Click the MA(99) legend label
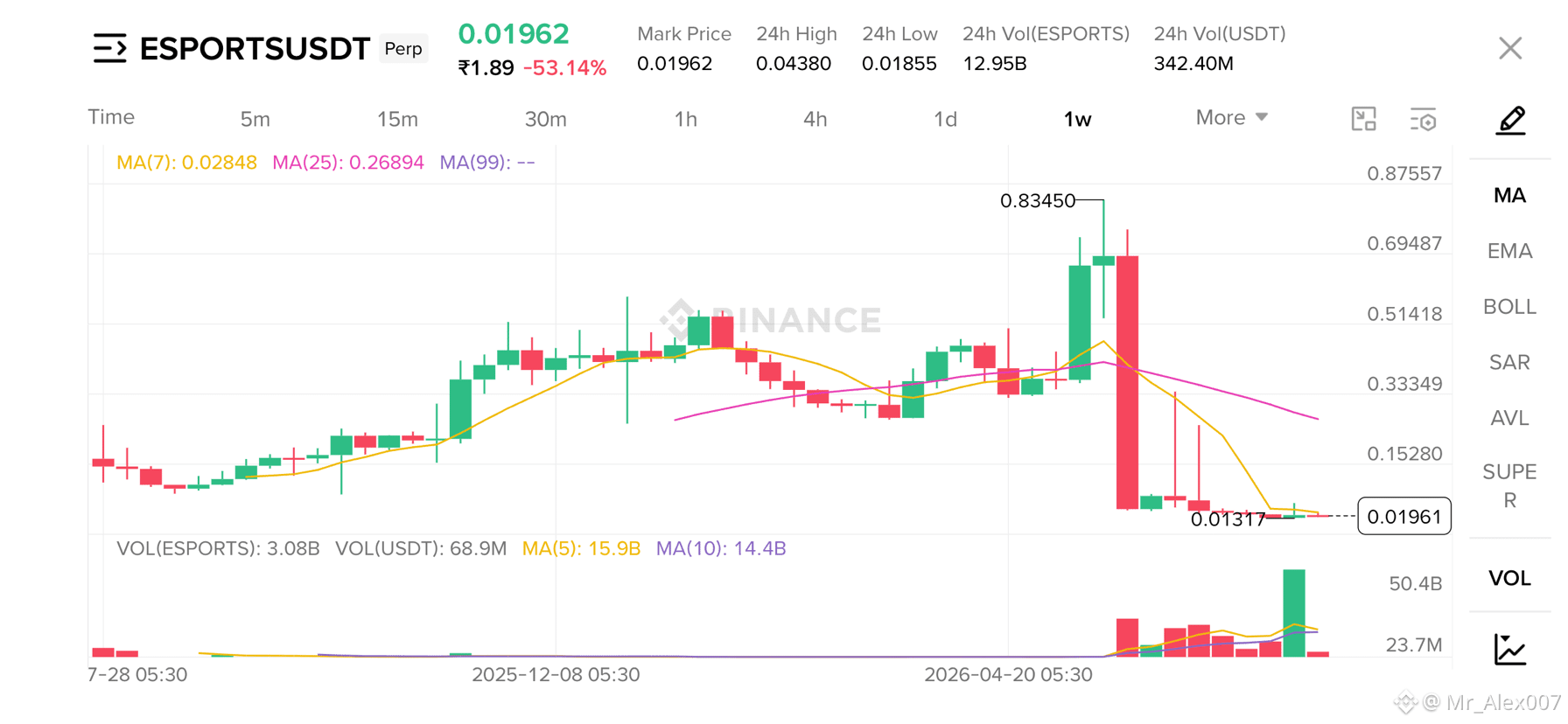 click(x=486, y=163)
